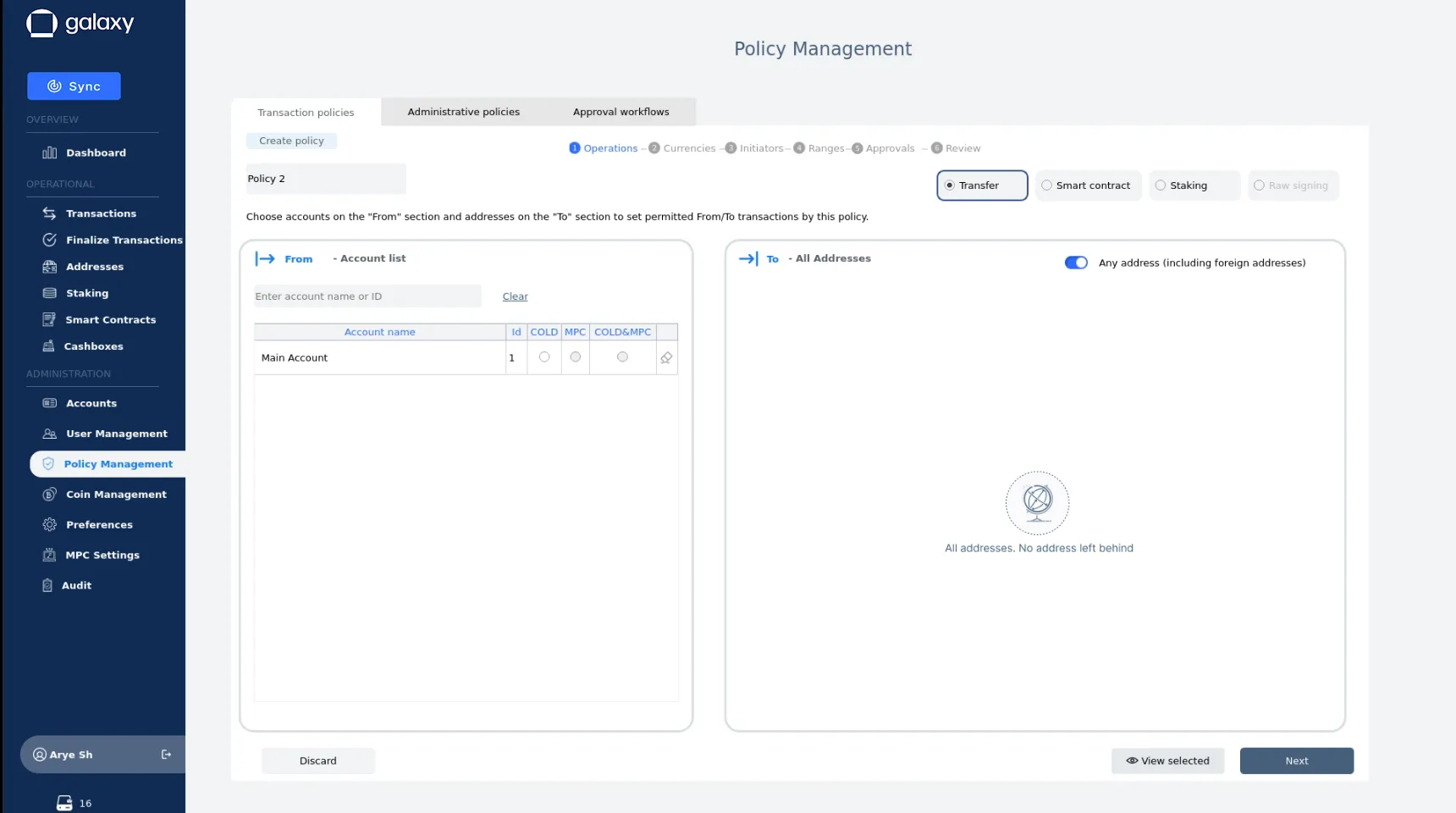Screen dimensions: 1456x813
Task: Click the Sync button
Action: pos(74,86)
